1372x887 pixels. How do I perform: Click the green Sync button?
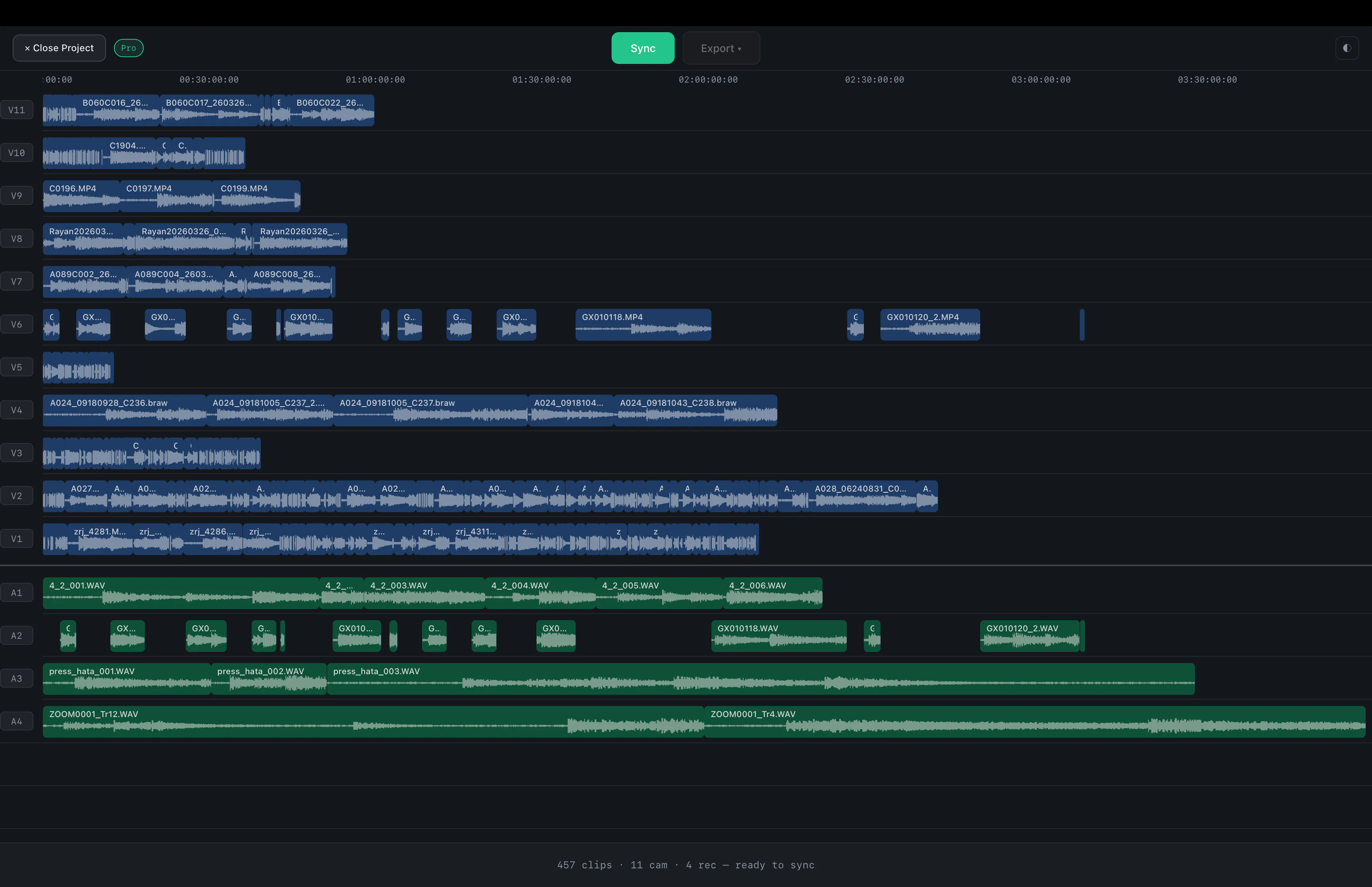643,48
